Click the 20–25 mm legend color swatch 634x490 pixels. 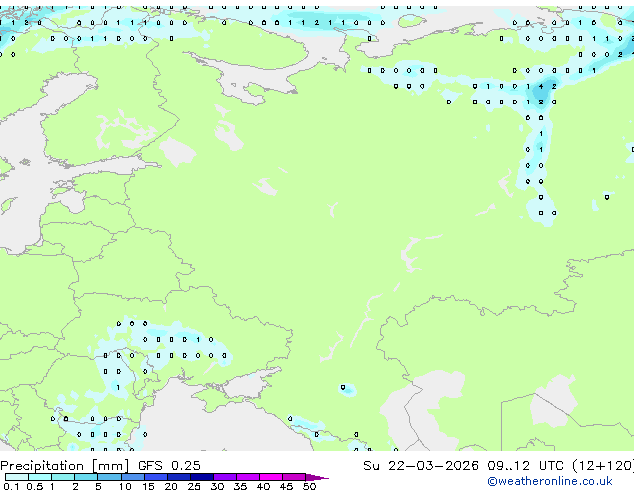[x=178, y=477]
